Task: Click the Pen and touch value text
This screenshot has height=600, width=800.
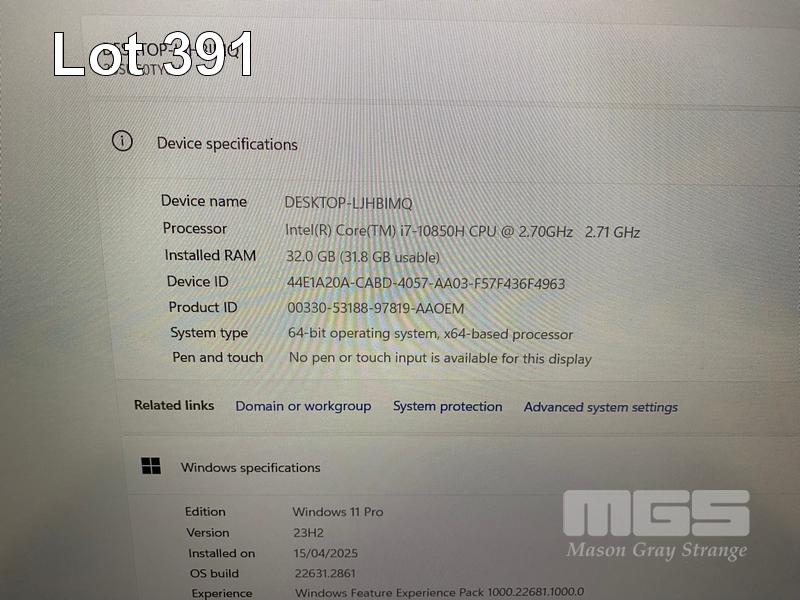Action: click(440, 358)
